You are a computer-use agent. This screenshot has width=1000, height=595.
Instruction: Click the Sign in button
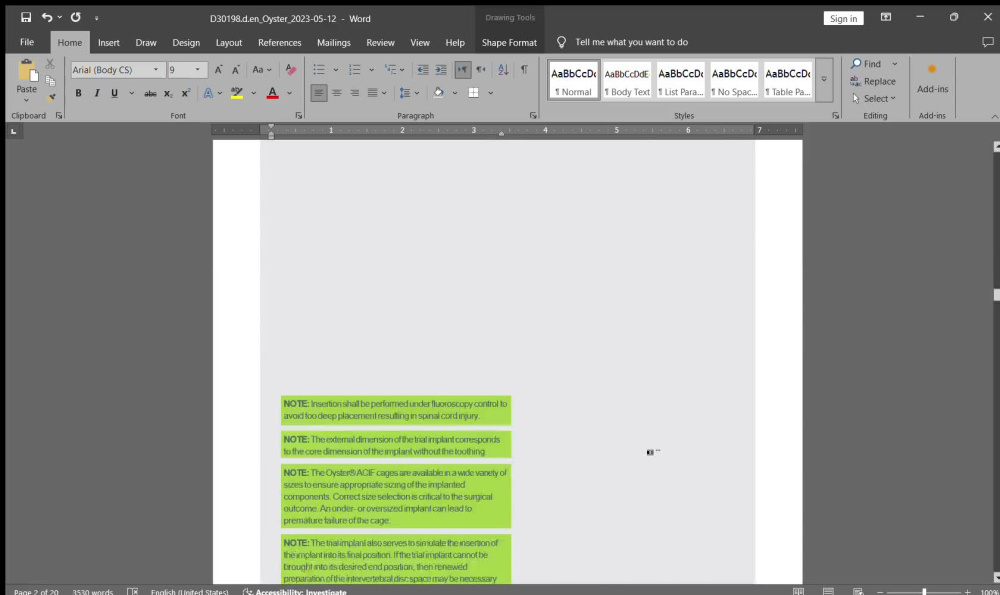click(843, 18)
